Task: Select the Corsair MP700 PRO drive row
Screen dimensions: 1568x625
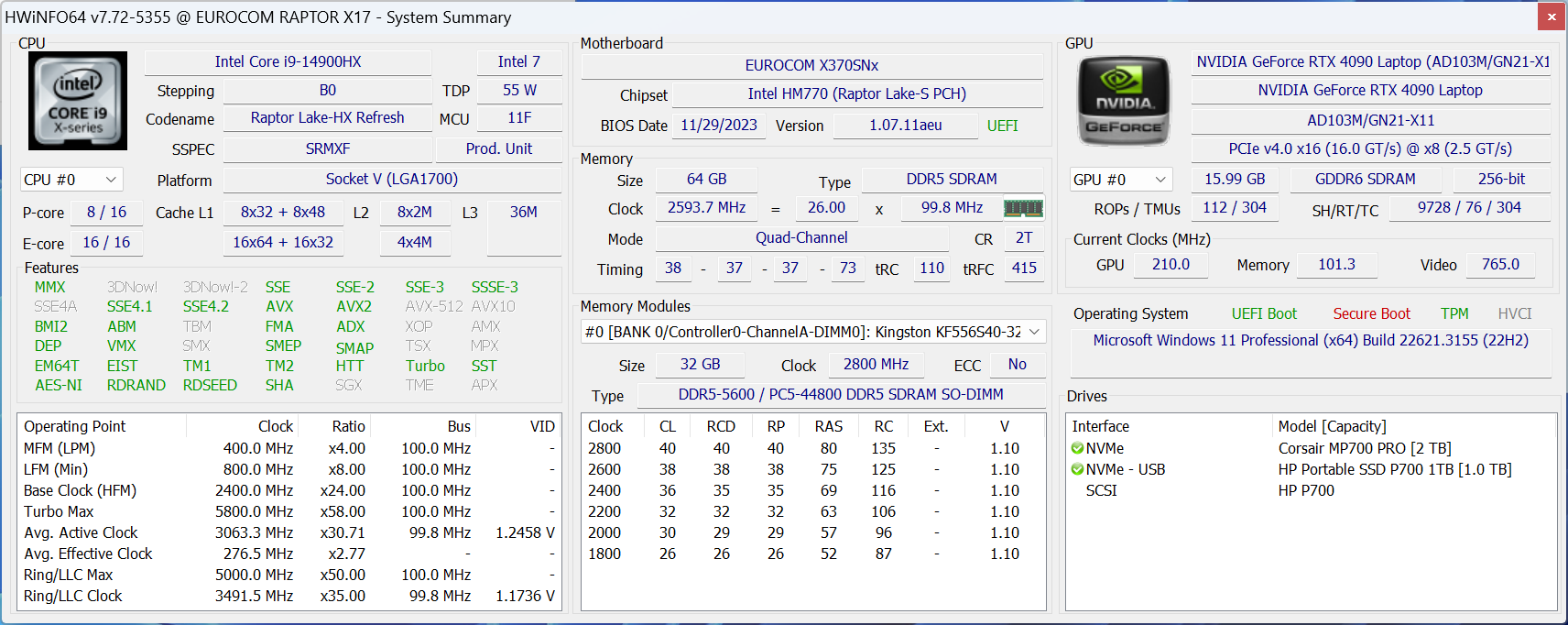Action: pos(1311,448)
